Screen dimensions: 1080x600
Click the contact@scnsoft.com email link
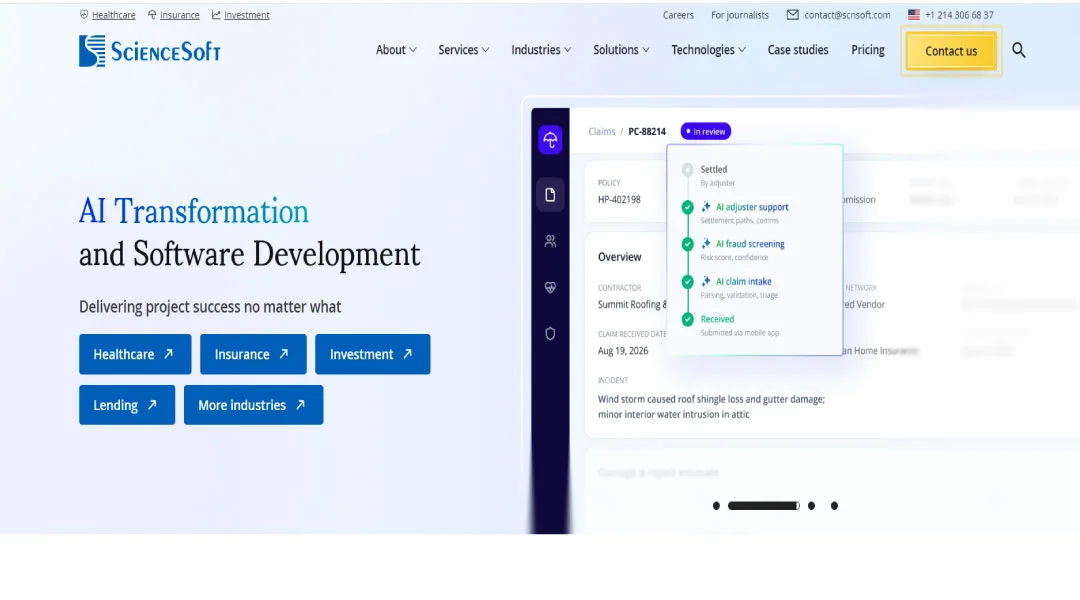pos(847,14)
